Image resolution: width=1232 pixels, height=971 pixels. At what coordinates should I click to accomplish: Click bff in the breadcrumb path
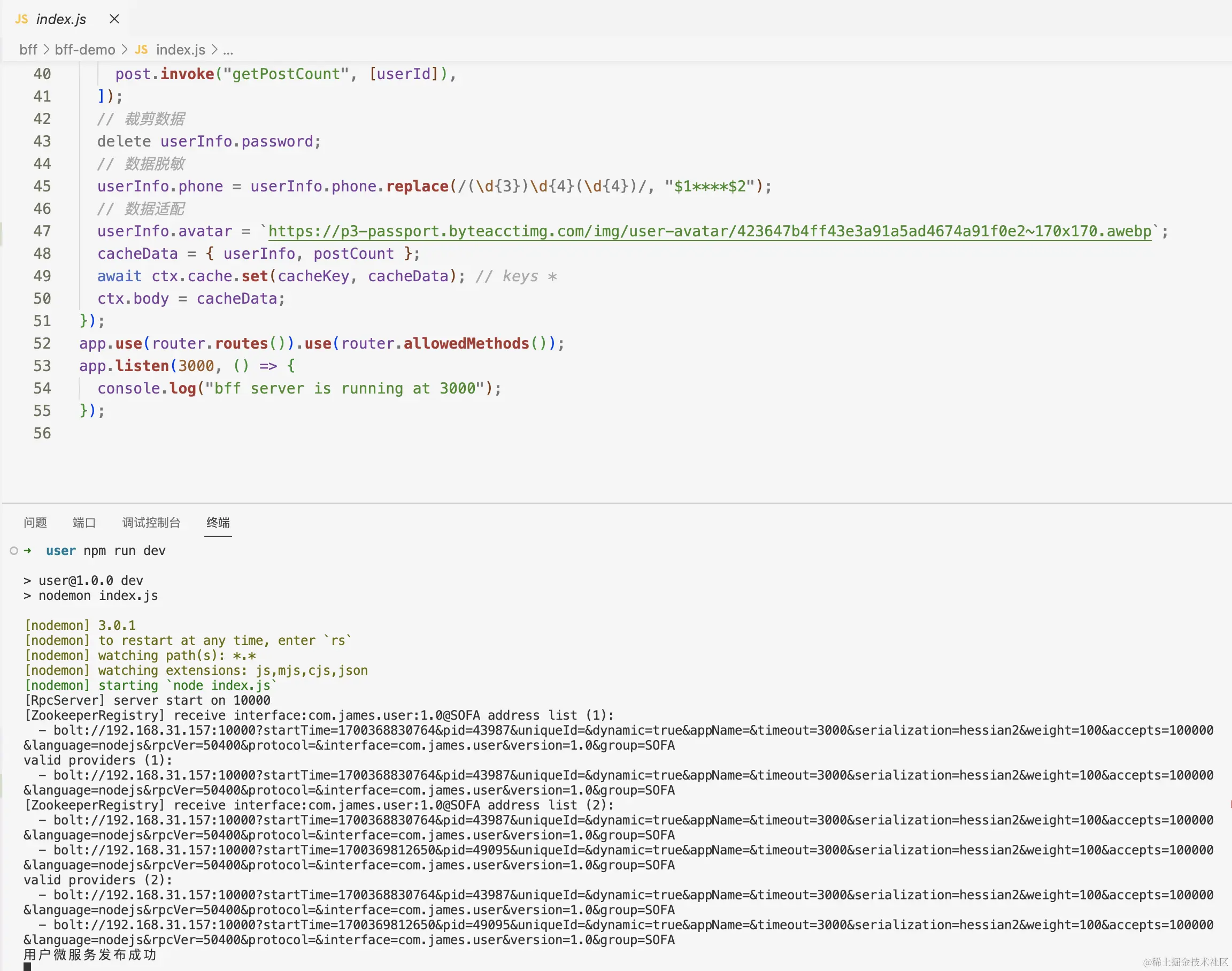click(28, 50)
